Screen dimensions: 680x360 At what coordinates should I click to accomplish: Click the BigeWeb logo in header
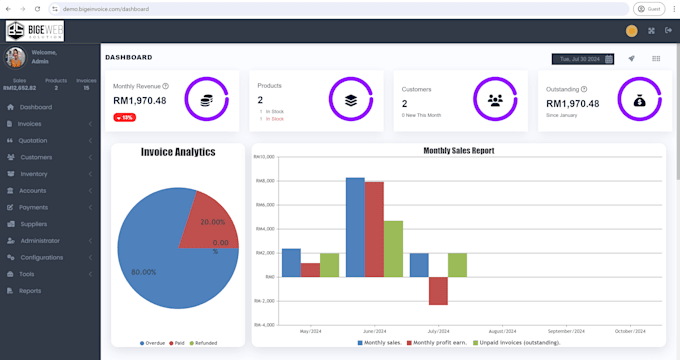click(x=35, y=31)
